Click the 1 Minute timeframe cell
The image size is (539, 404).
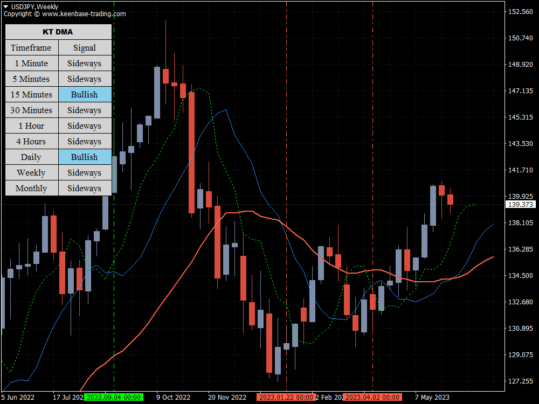click(32, 63)
